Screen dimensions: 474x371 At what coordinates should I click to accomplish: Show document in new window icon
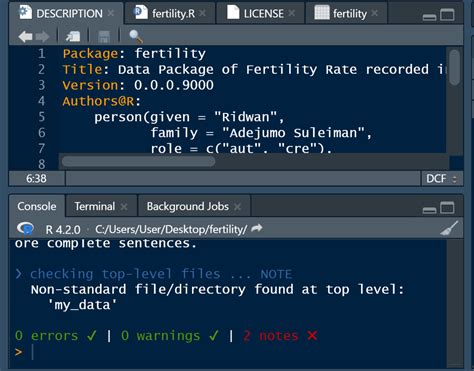click(73, 36)
